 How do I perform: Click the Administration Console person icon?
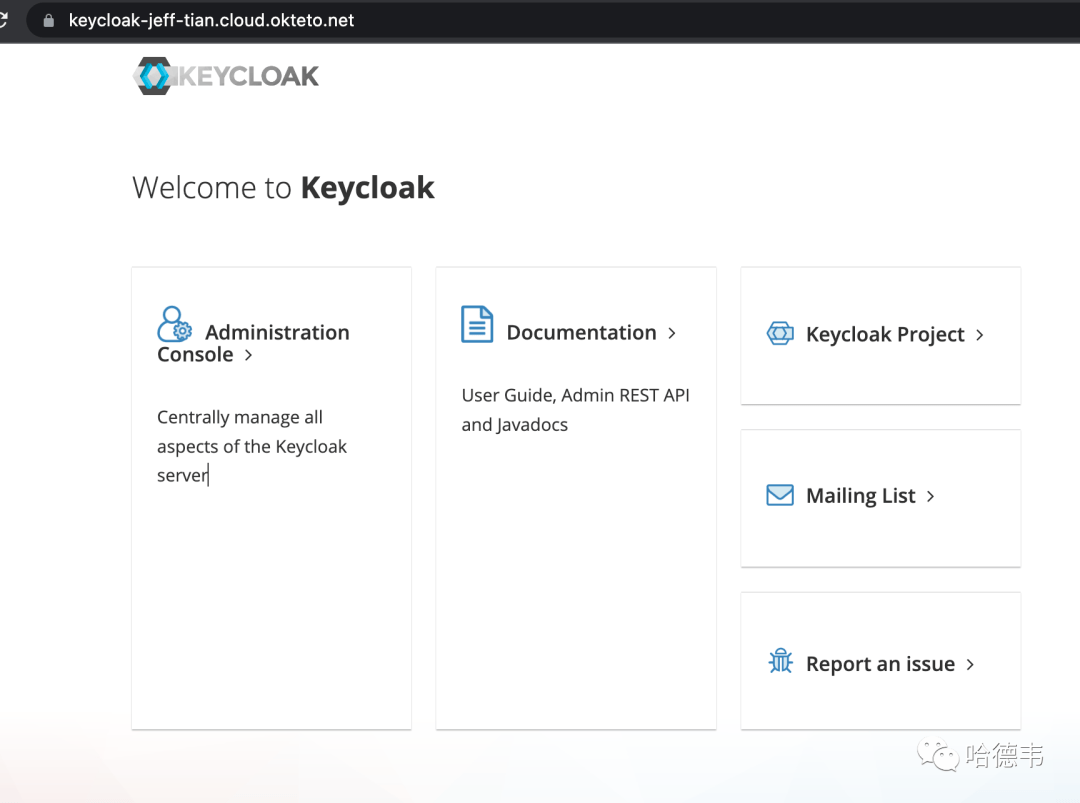(x=175, y=324)
